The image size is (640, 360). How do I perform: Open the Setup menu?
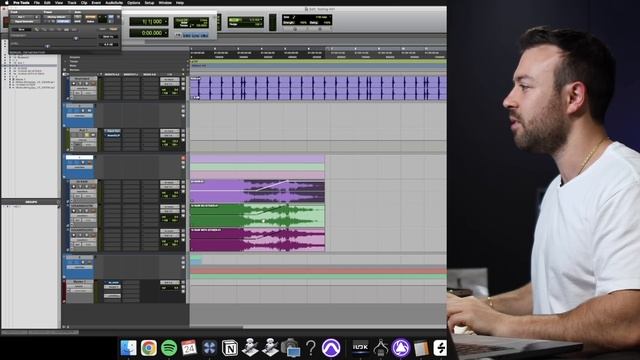click(x=149, y=2)
